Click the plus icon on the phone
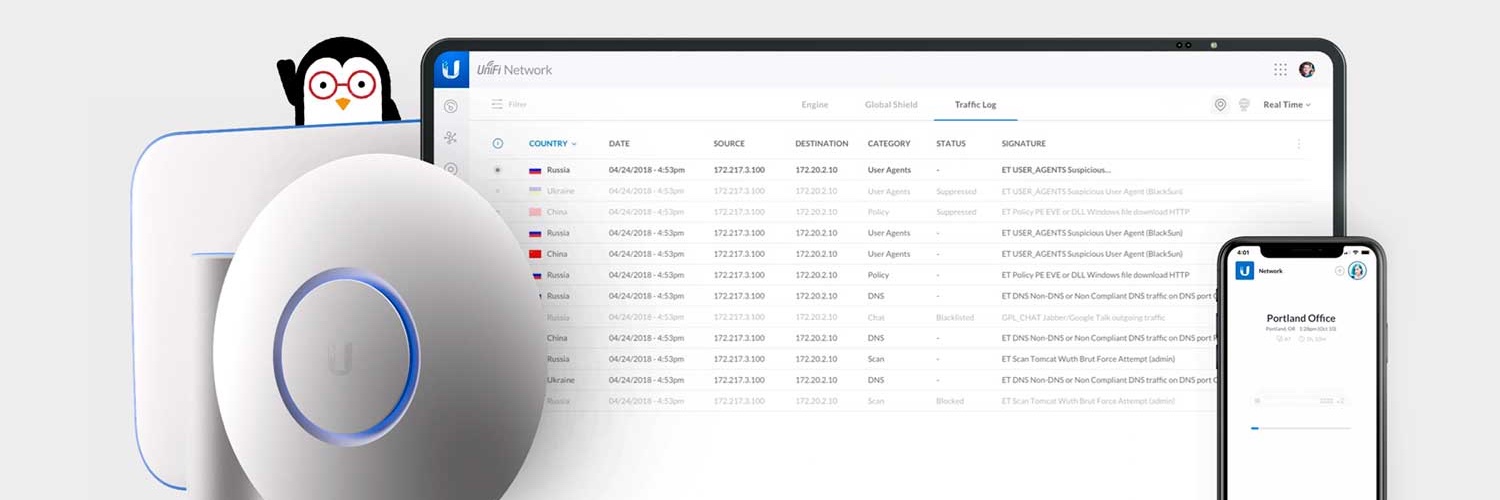This screenshot has width=1500, height=500. [x=1340, y=270]
